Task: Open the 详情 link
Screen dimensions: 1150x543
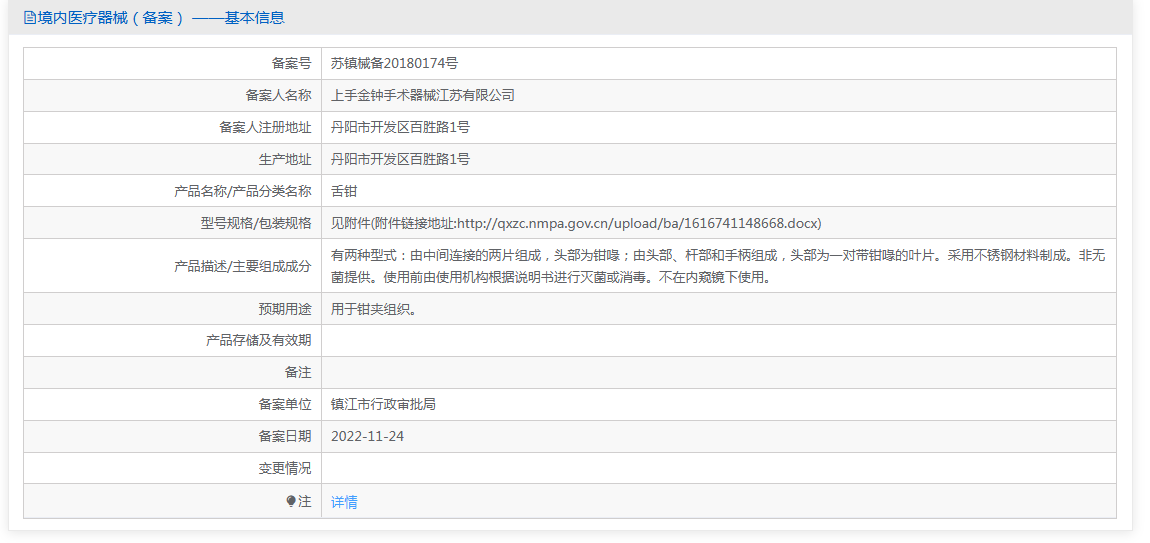Action: 344,502
